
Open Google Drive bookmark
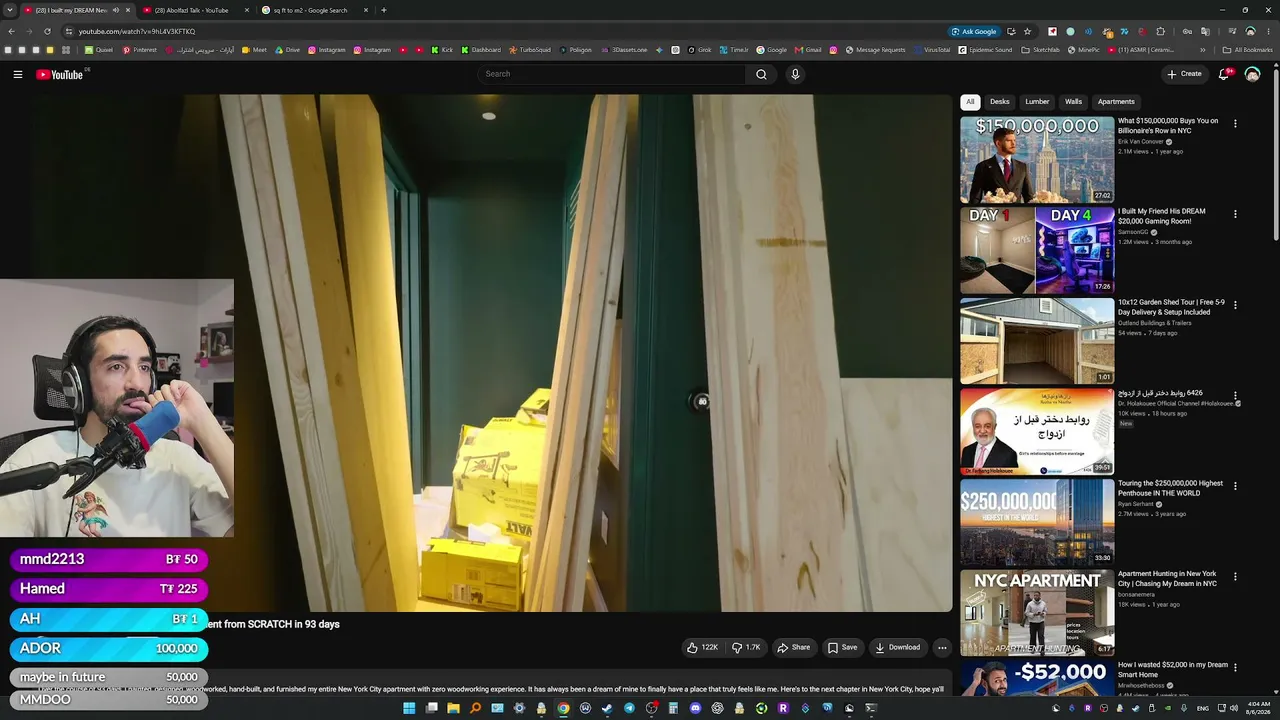pyautogui.click(x=288, y=50)
